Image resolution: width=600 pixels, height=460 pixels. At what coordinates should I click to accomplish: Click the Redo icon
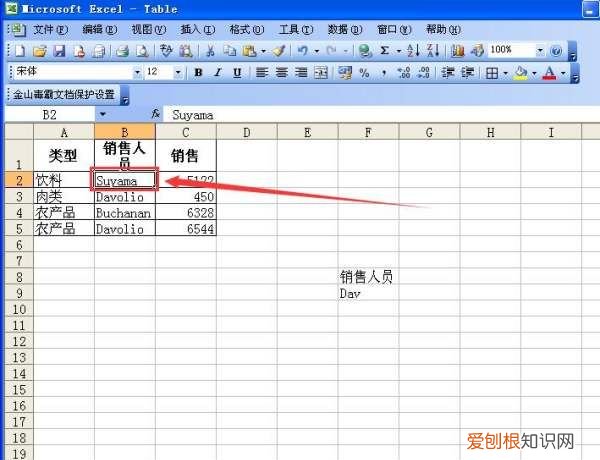(x=331, y=51)
